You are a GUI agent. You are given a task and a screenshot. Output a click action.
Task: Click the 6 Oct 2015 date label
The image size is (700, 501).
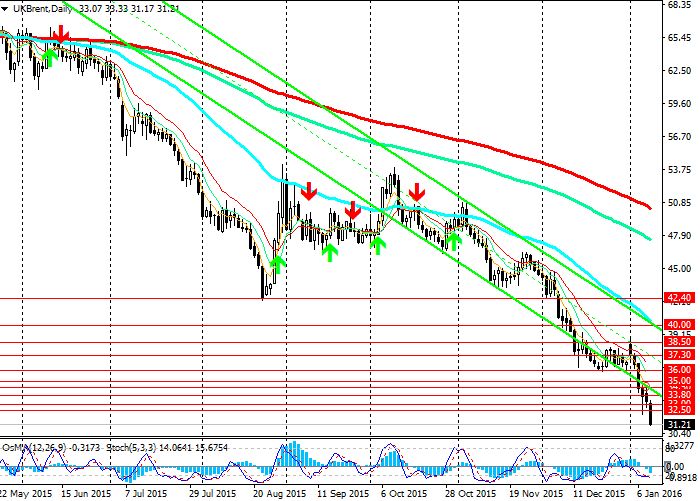pyautogui.click(x=404, y=493)
